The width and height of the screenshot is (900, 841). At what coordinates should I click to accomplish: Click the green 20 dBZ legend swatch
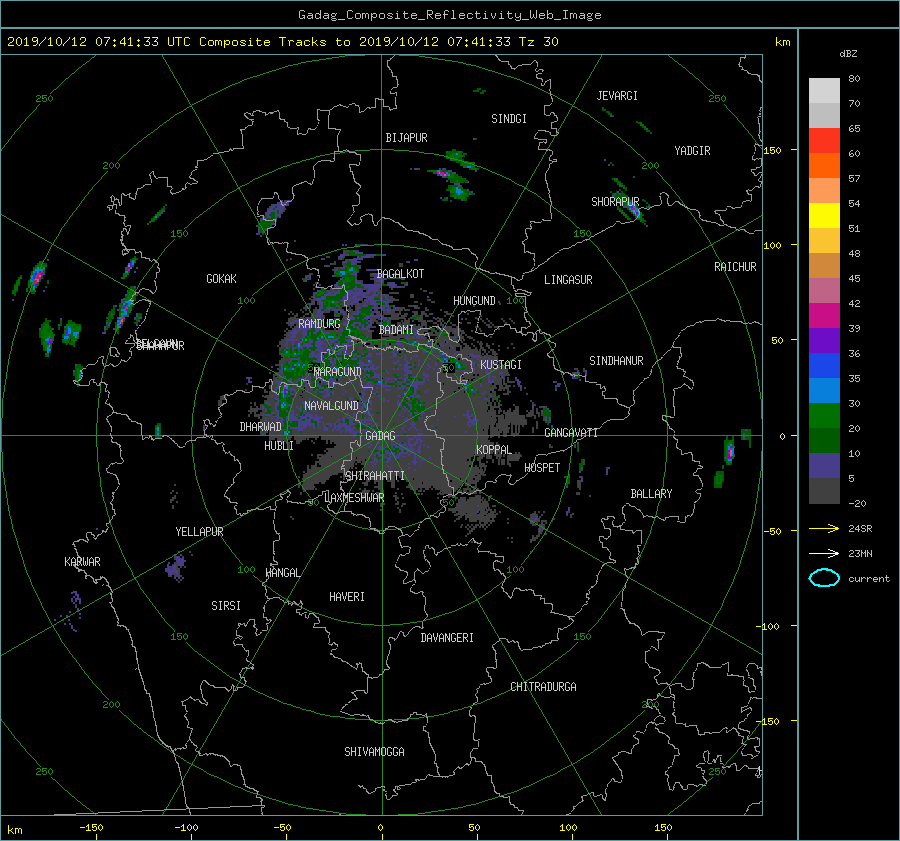[824, 416]
